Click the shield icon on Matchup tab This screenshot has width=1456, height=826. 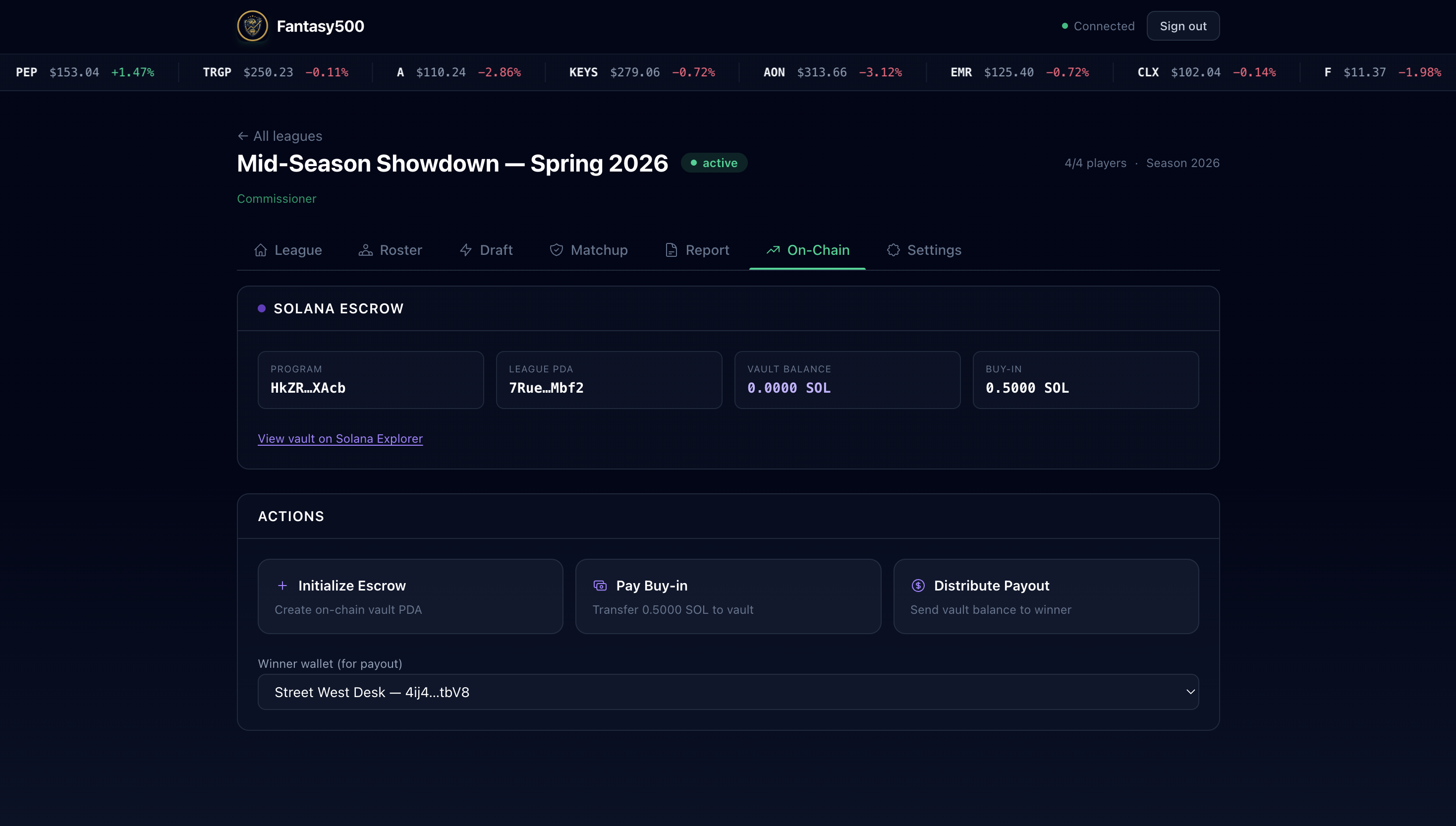pyautogui.click(x=556, y=250)
